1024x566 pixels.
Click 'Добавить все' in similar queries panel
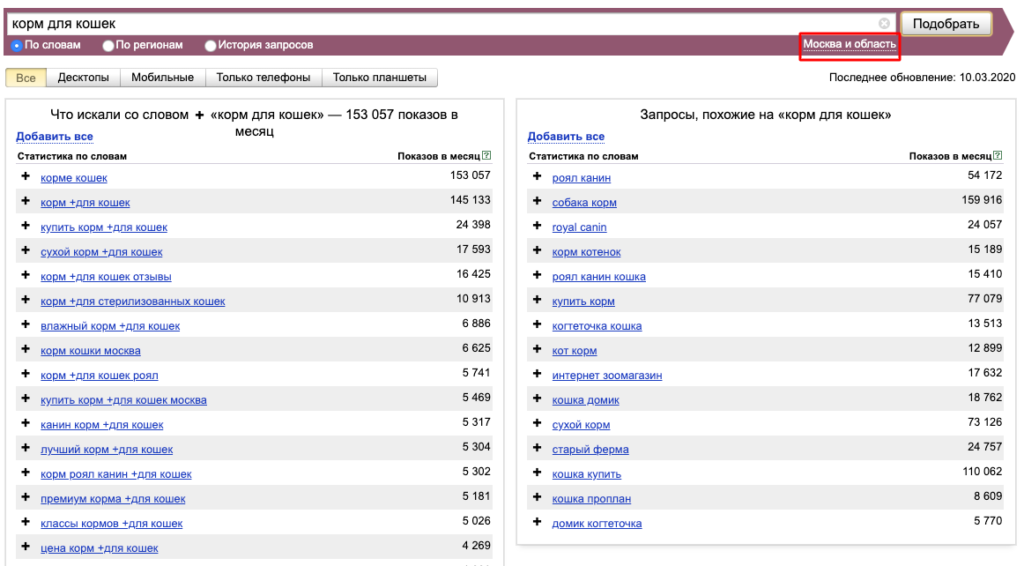click(x=566, y=136)
